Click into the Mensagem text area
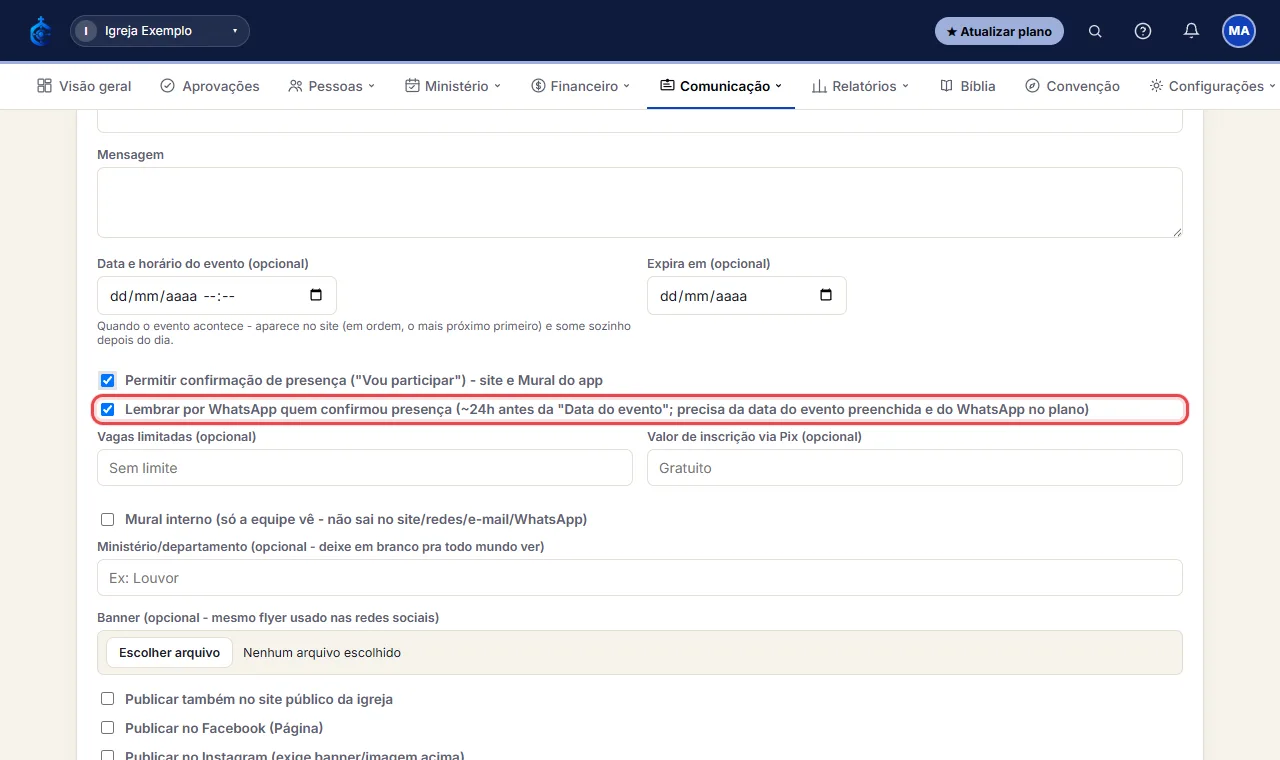 640,202
